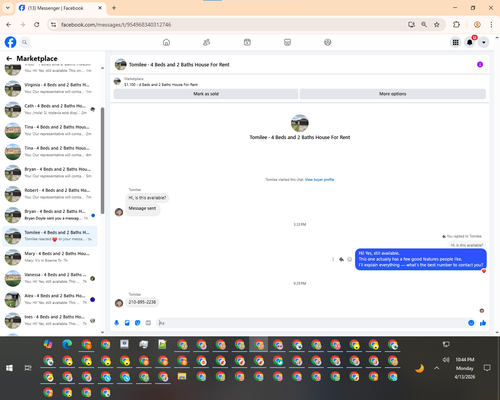Viewport: 500px width, 400px height.
Task: Click the 'Hi, is this available?' message
Action: coord(147,198)
